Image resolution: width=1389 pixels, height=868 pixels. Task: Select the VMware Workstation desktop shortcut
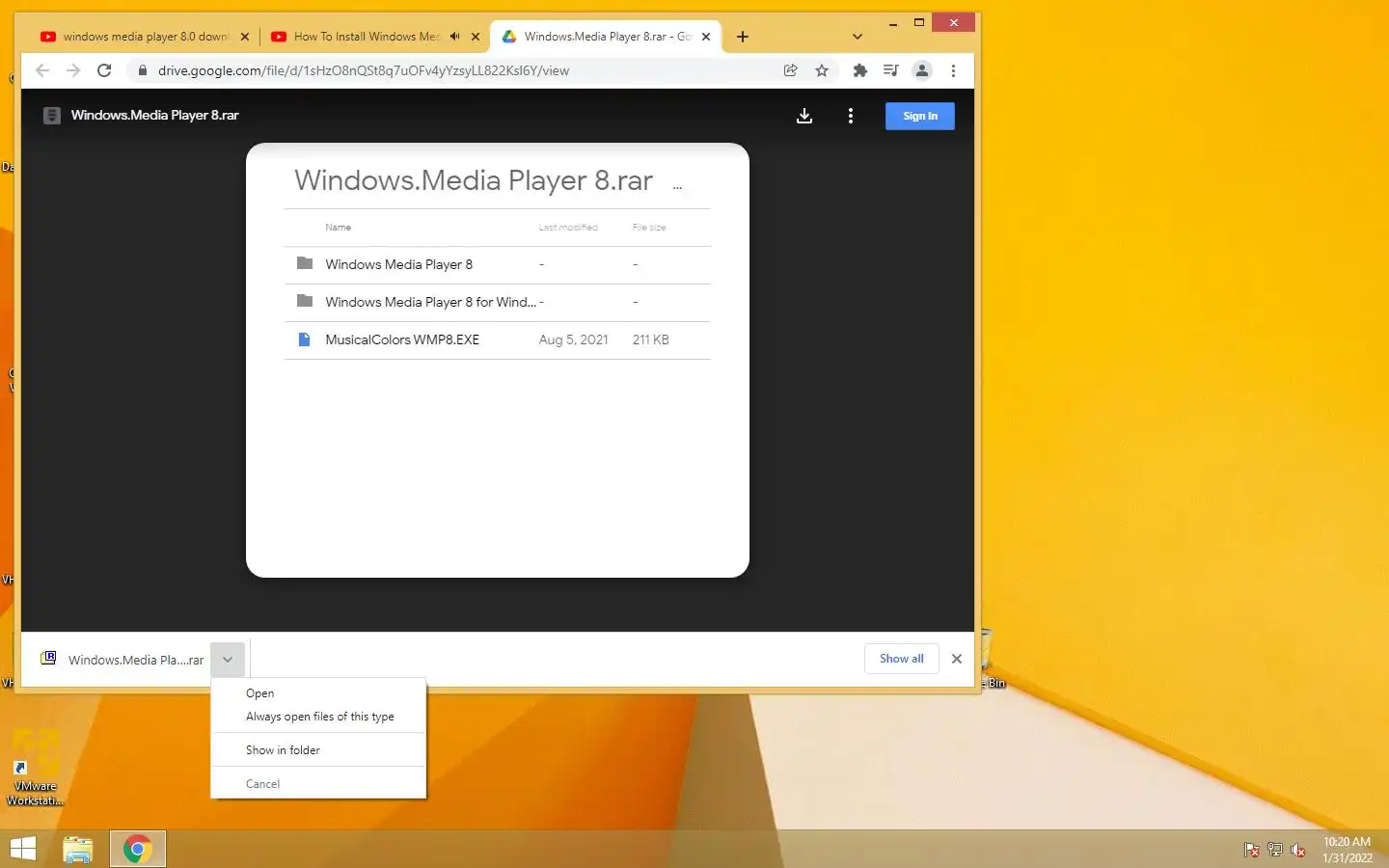point(36,770)
